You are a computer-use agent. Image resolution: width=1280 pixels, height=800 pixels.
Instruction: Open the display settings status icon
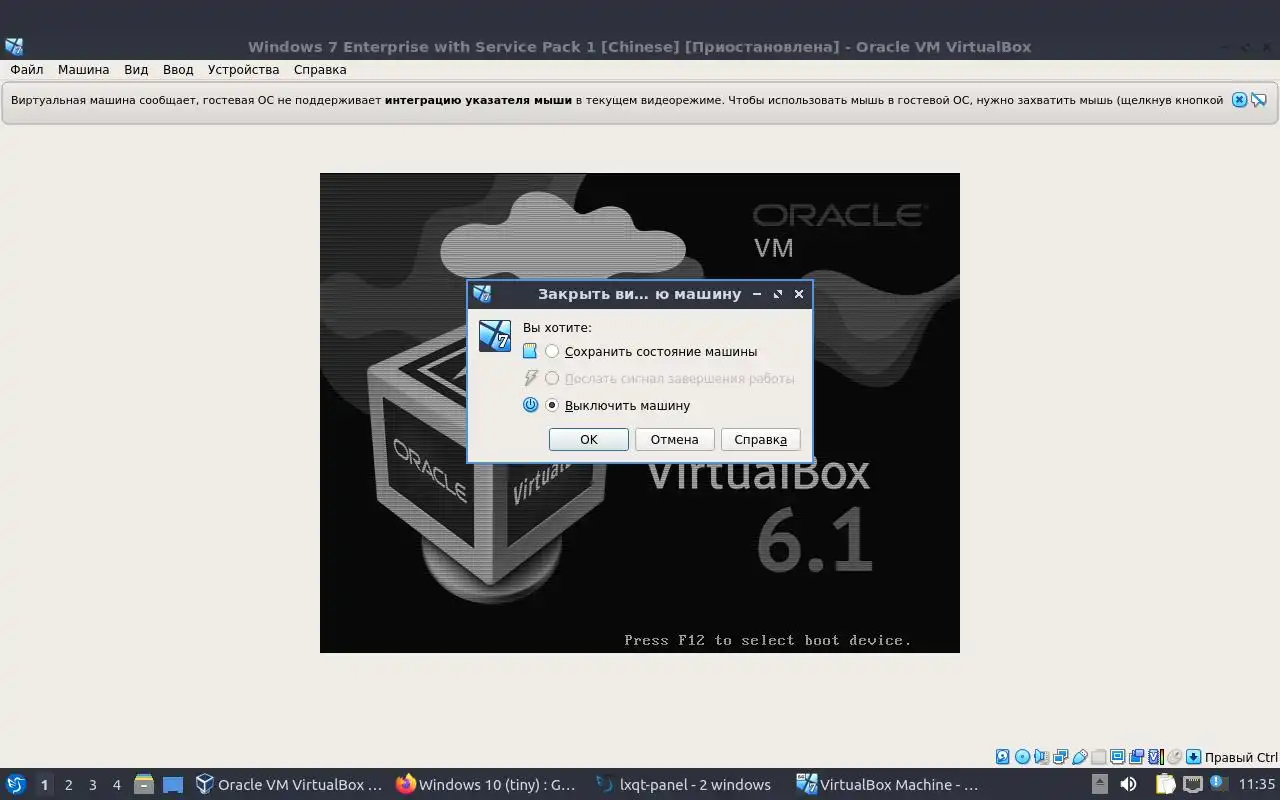click(1118, 757)
